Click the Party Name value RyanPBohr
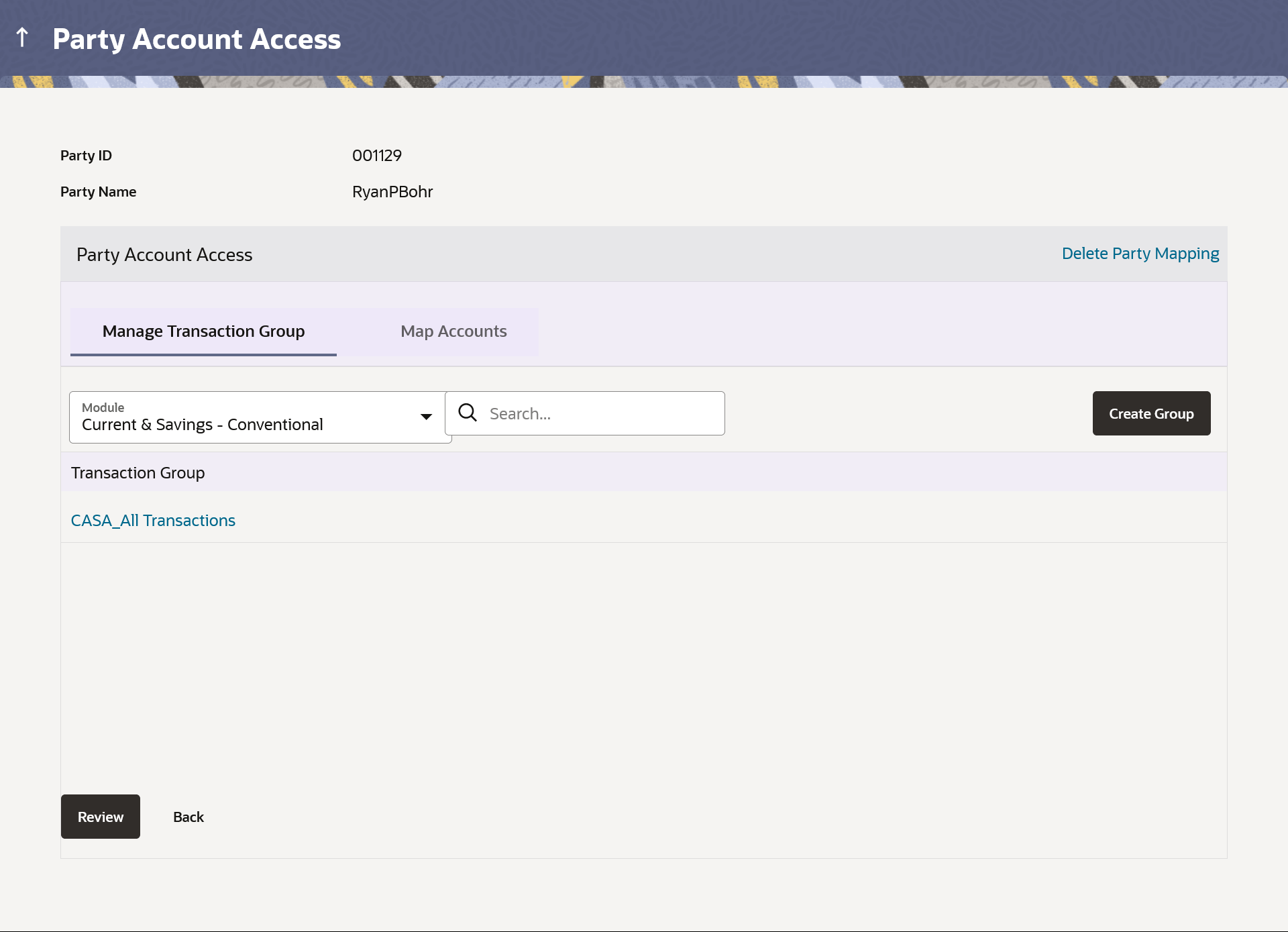1288x932 pixels. (x=392, y=192)
